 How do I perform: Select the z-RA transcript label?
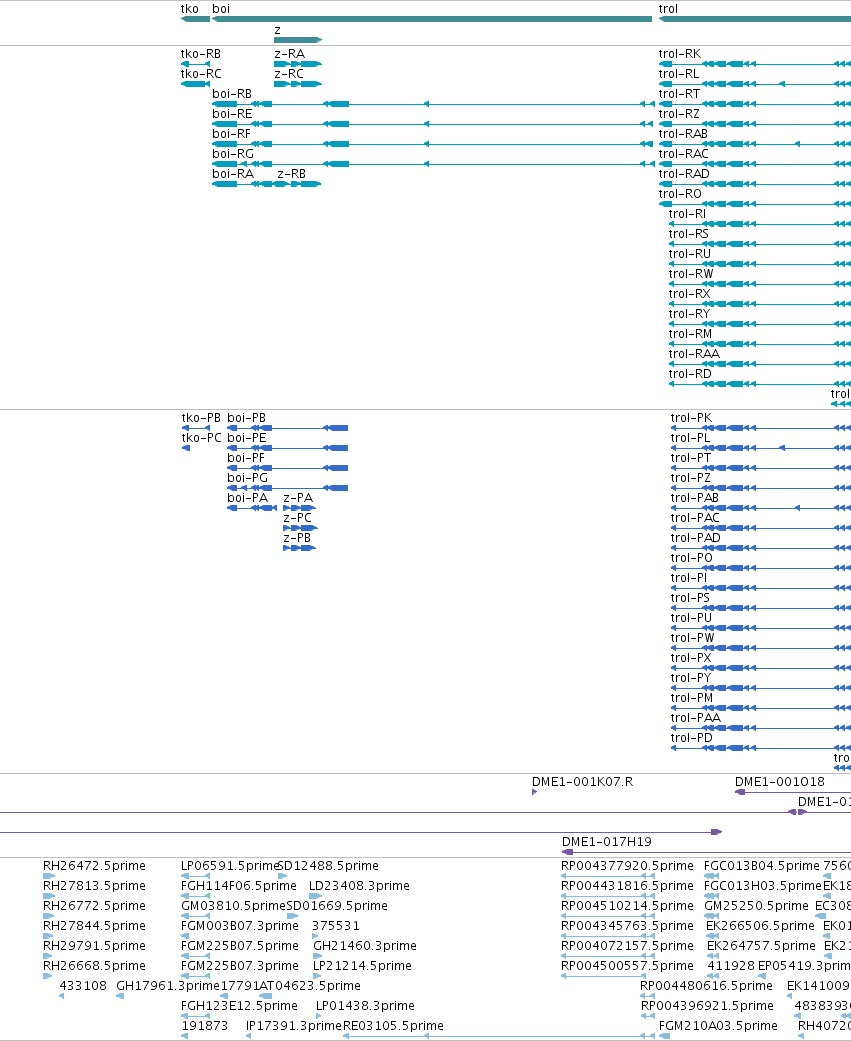click(x=289, y=54)
